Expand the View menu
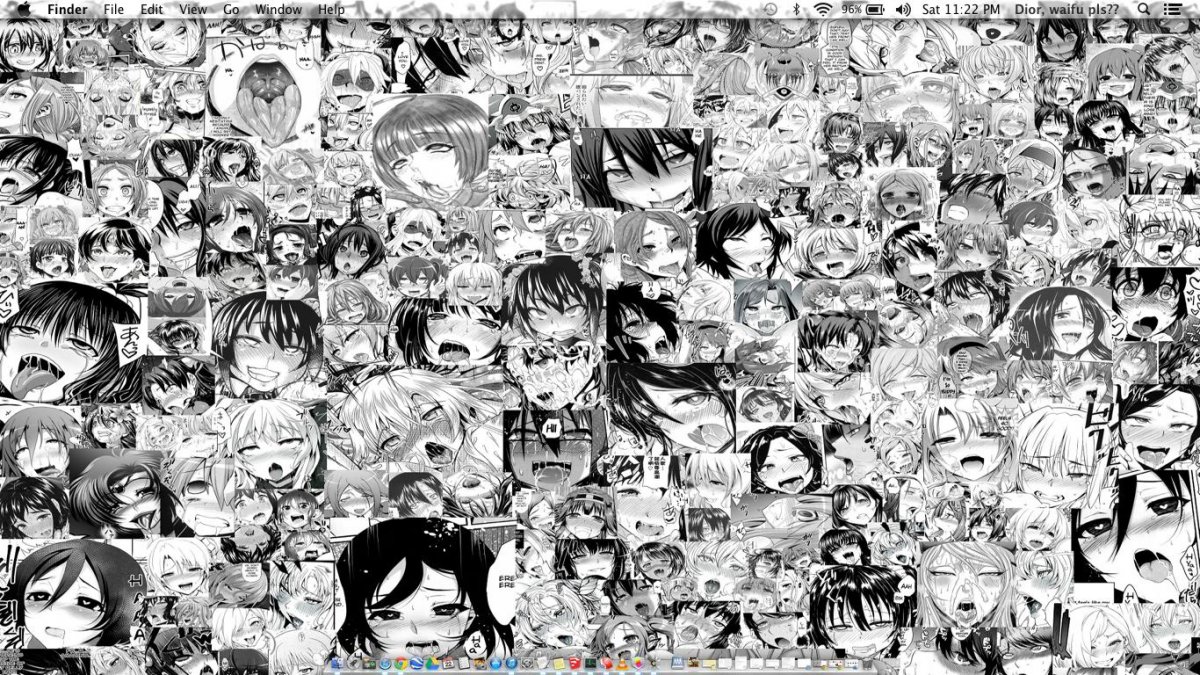 click(x=193, y=9)
